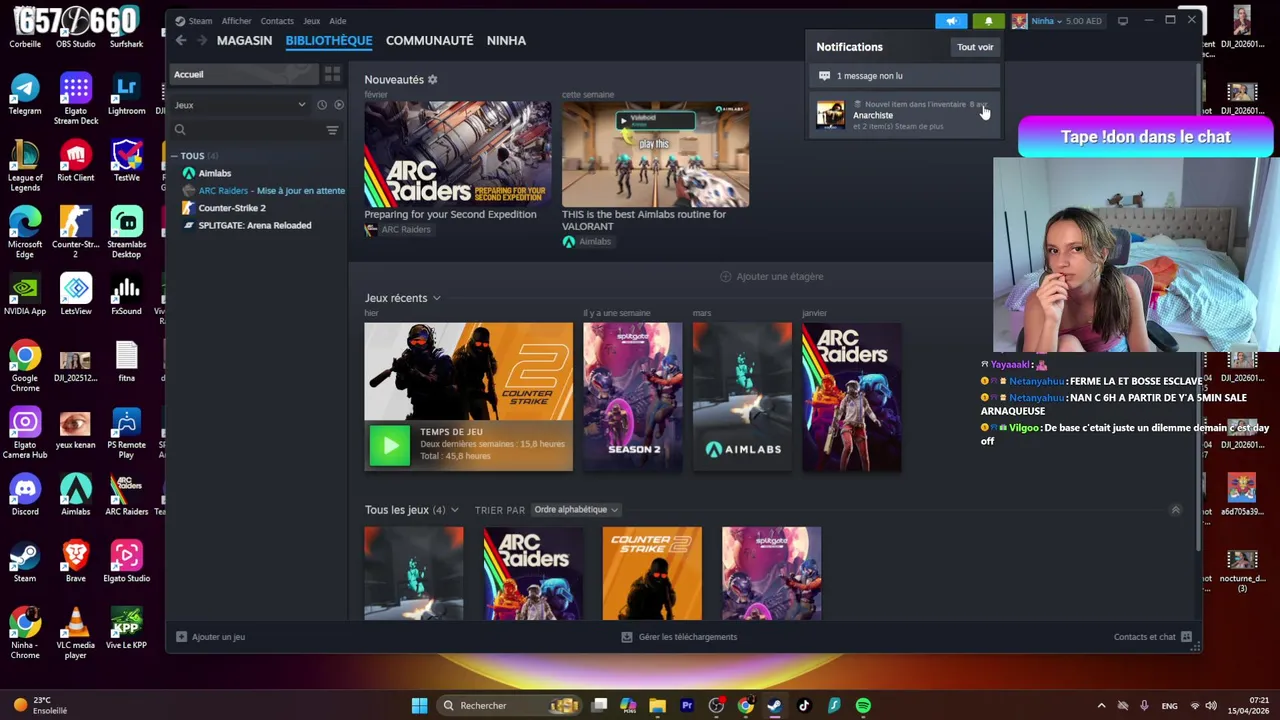Open the blue announcements megaphone button
This screenshot has width=1280, height=720.
click(x=951, y=21)
